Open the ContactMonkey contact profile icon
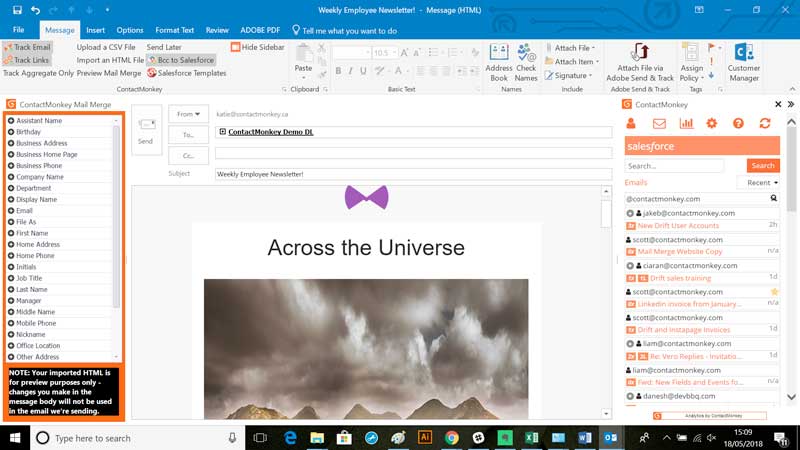 pyautogui.click(x=631, y=123)
